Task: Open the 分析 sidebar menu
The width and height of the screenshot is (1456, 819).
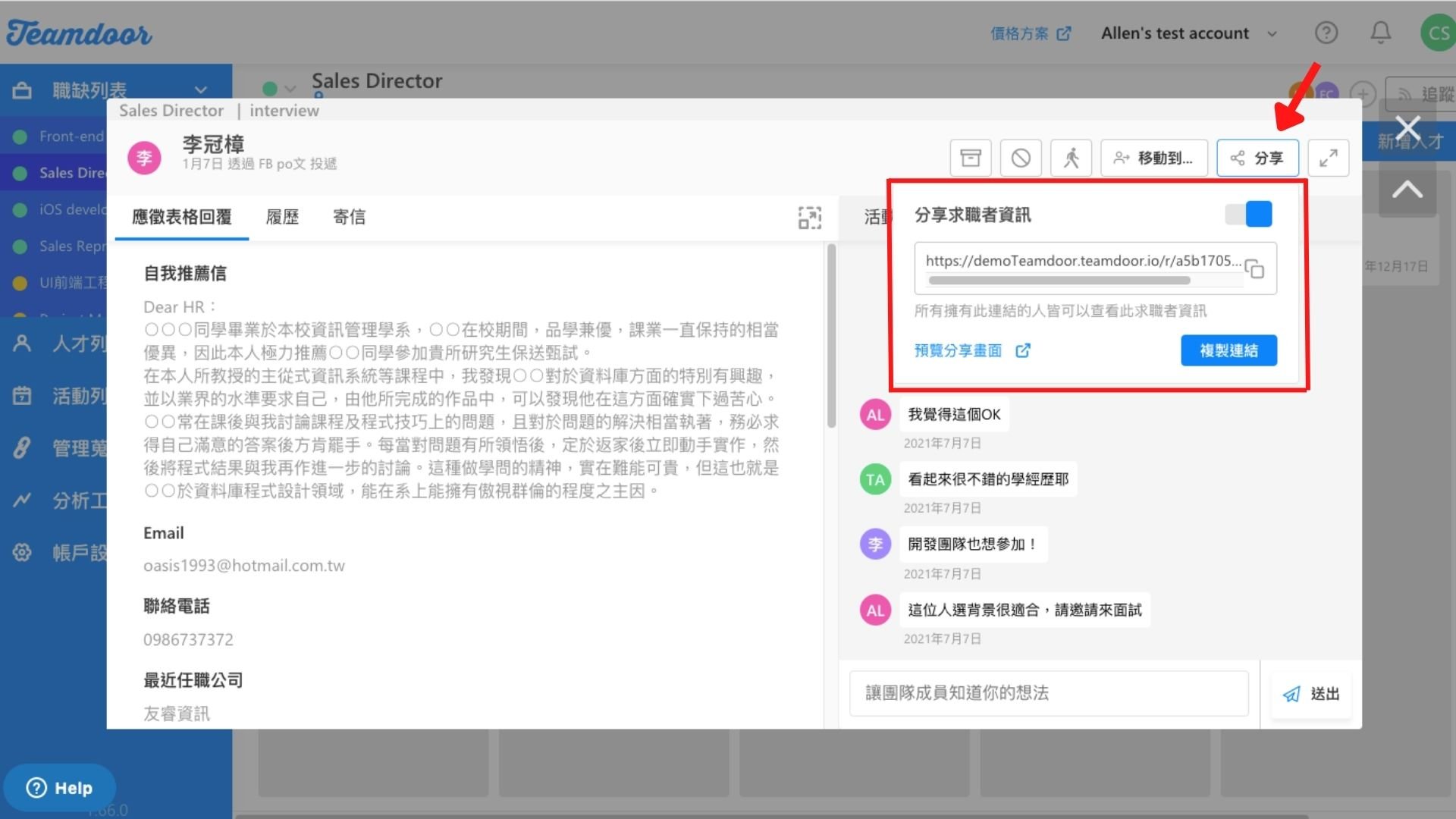Action: pyautogui.click(x=55, y=500)
